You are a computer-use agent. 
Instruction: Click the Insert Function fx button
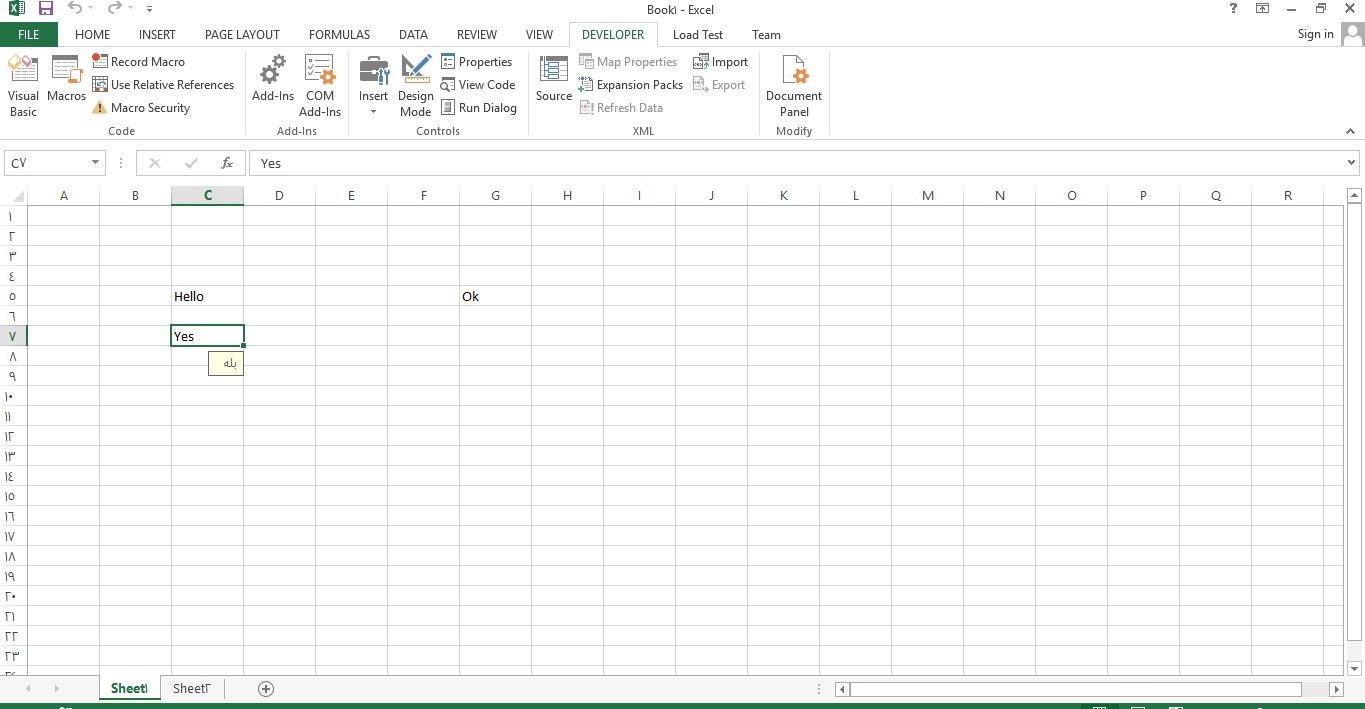227,163
